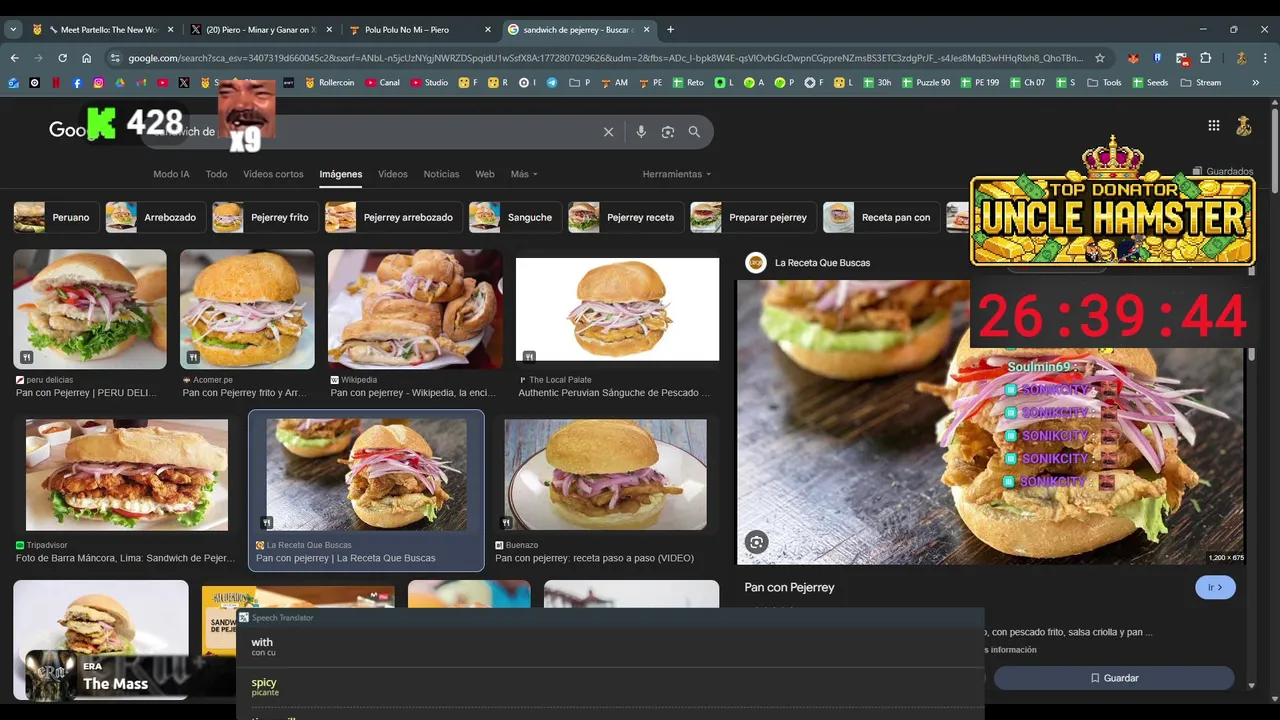Viewport: 1280px width, 720px height.
Task: Open the Rollercoin bookmark
Action: [329, 83]
